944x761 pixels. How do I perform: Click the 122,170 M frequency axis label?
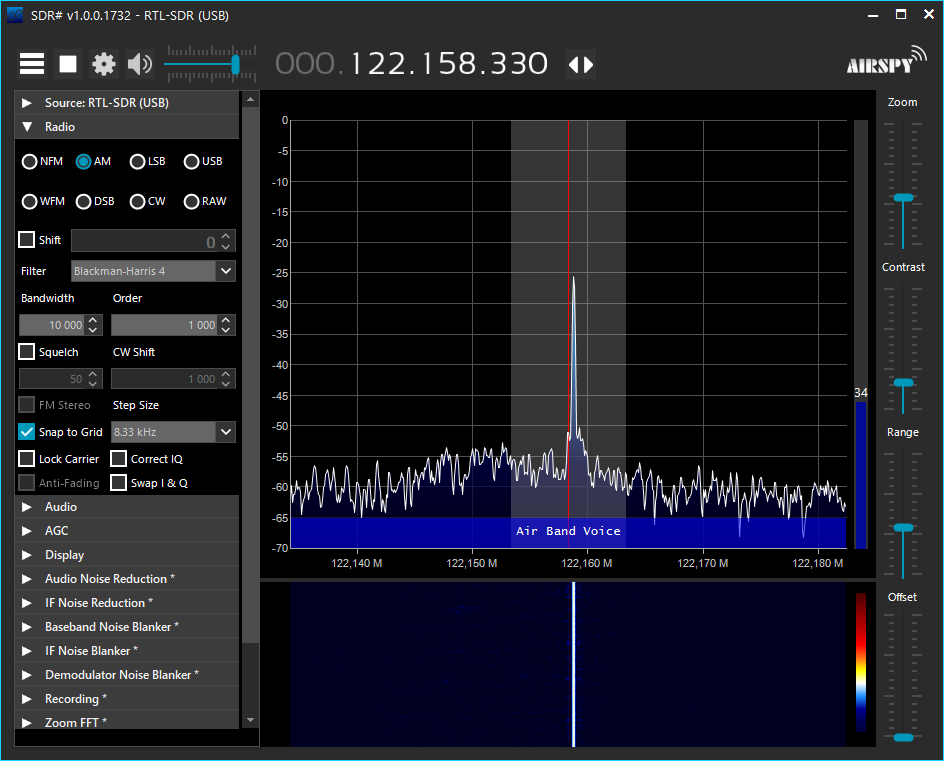pyautogui.click(x=703, y=564)
